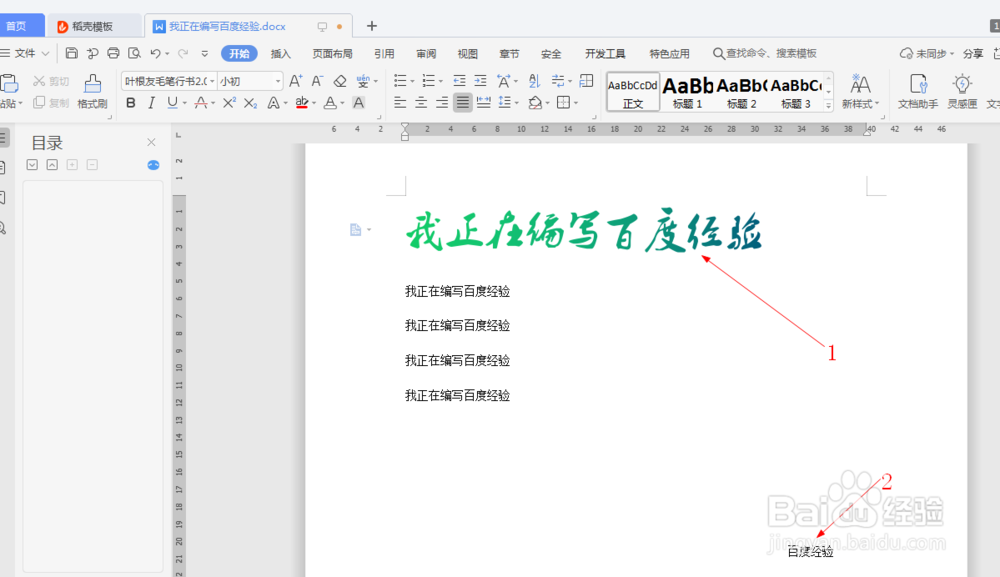Expand the bullet list dropdown

tap(412, 82)
